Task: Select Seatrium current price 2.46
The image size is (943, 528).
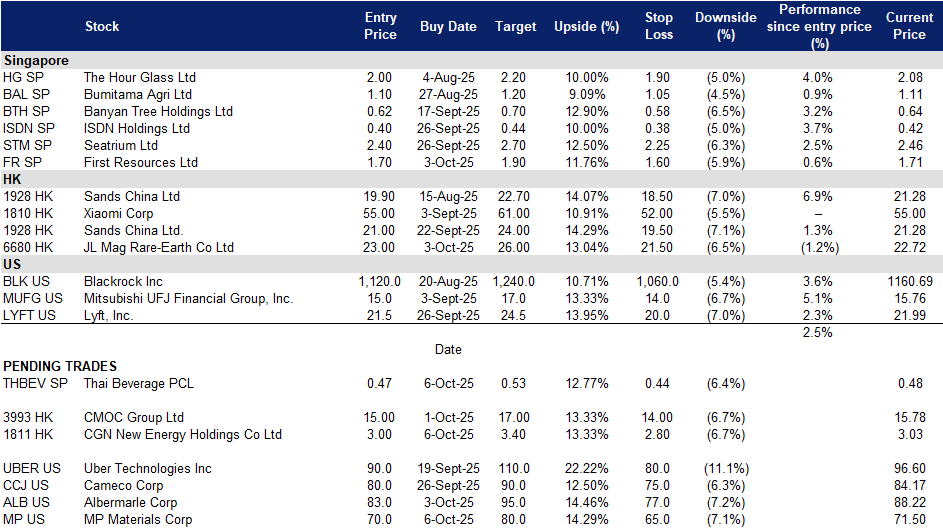Action: coord(910,146)
